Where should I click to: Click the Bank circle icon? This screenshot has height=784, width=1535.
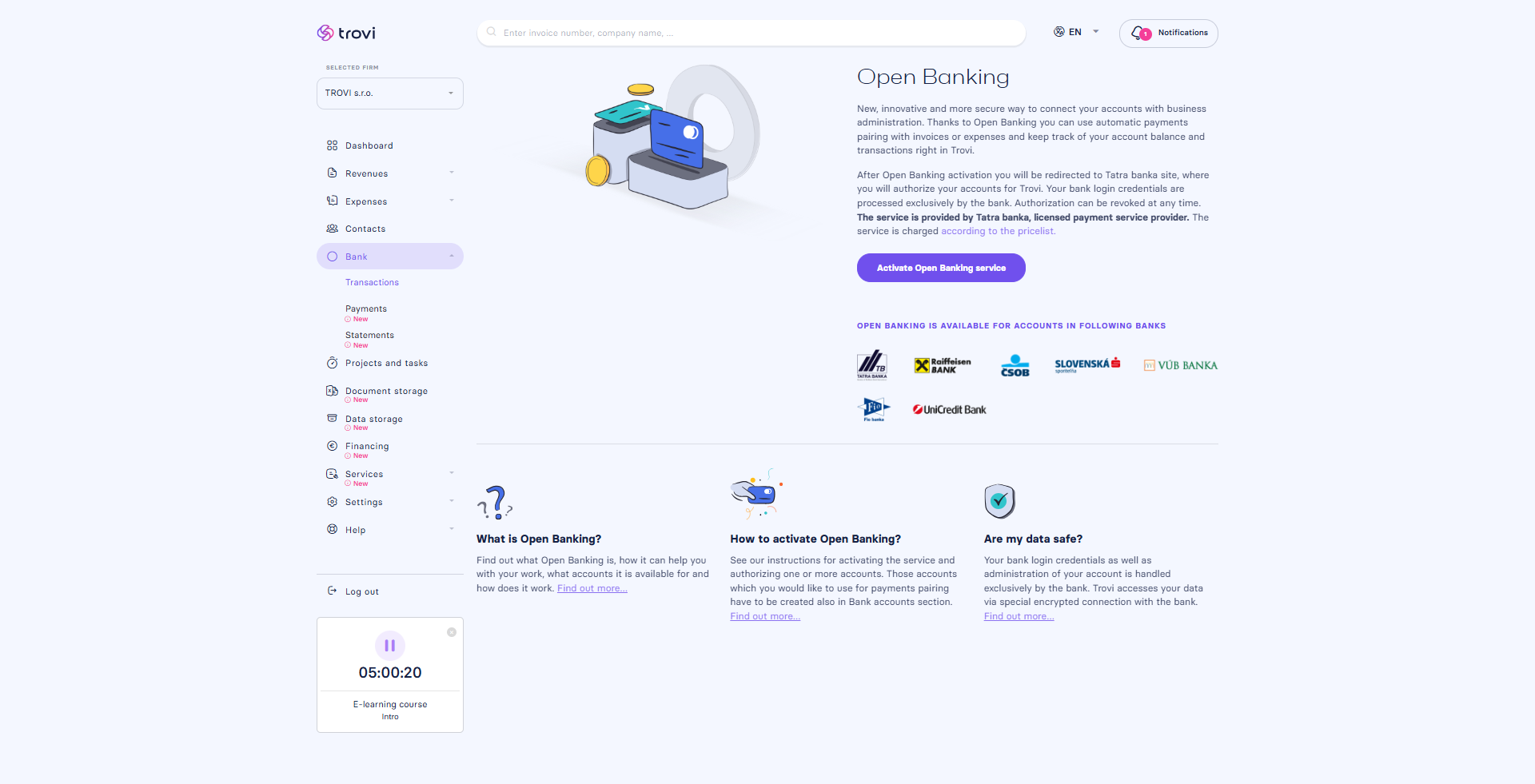332,257
